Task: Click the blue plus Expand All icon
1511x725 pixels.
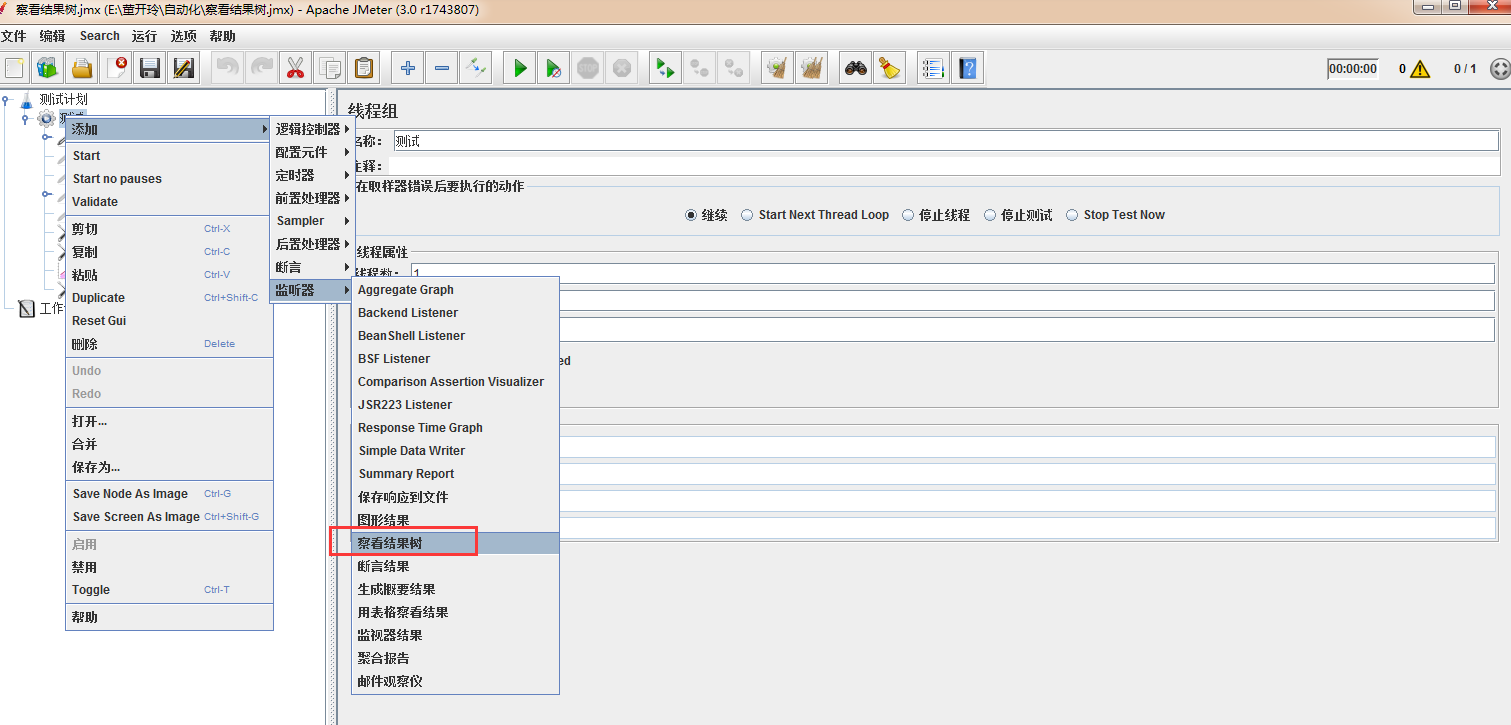Action: tap(408, 68)
